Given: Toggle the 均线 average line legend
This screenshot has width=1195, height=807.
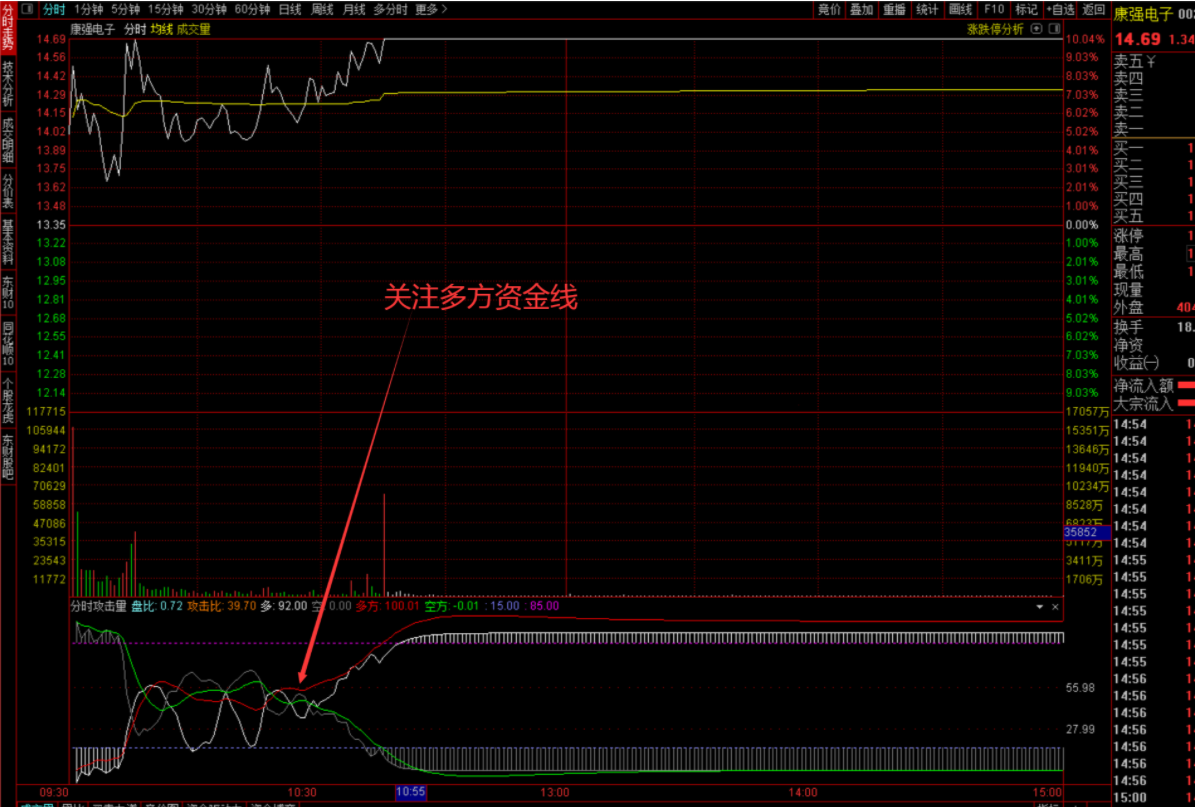Looking at the screenshot, I should pos(162,29).
